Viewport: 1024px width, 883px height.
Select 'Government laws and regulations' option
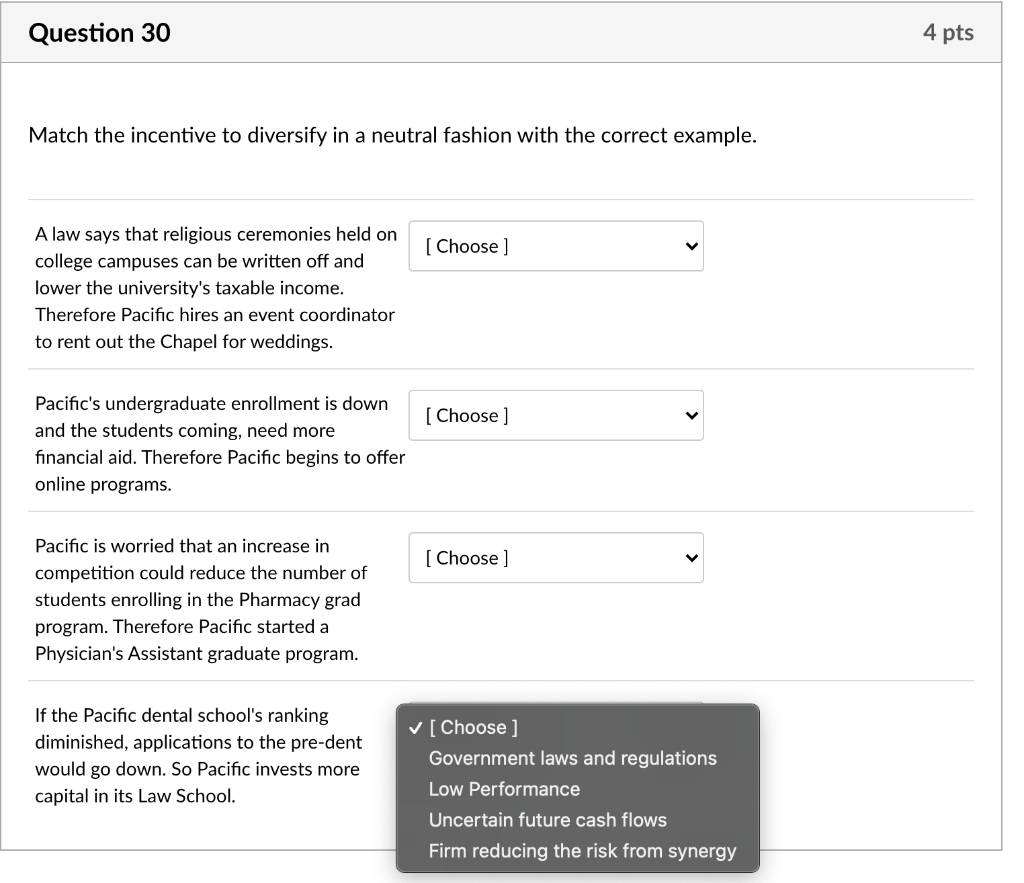(577, 758)
